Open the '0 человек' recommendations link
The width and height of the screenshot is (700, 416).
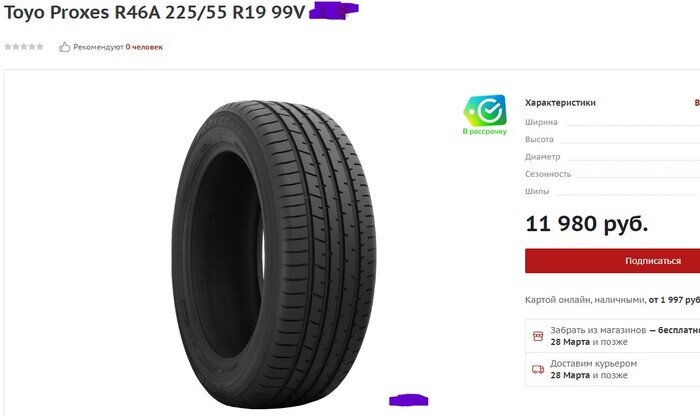(144, 47)
